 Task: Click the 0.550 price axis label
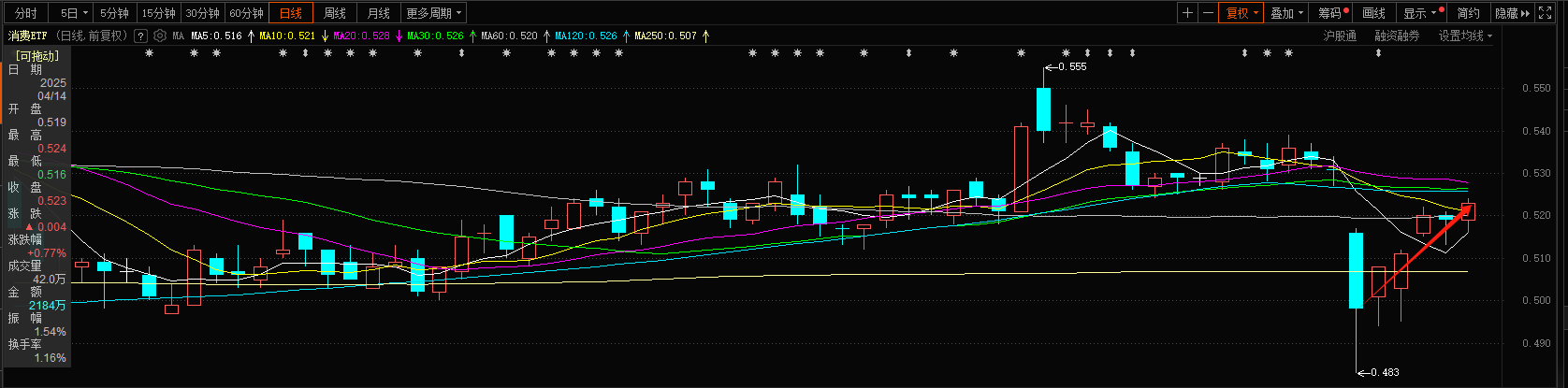pos(1536,89)
